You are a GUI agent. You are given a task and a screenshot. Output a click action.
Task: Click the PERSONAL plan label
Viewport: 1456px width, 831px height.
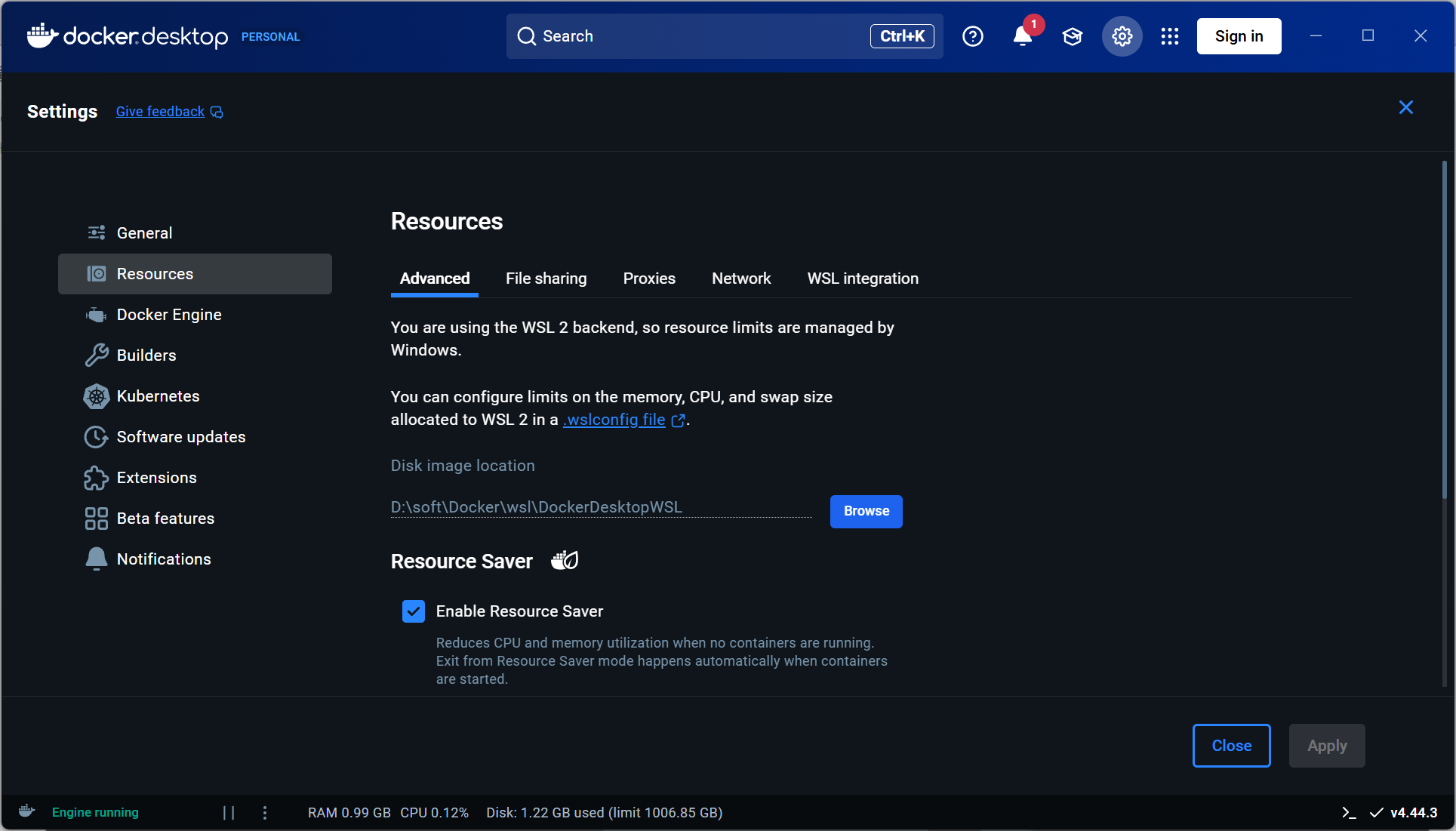(x=270, y=36)
